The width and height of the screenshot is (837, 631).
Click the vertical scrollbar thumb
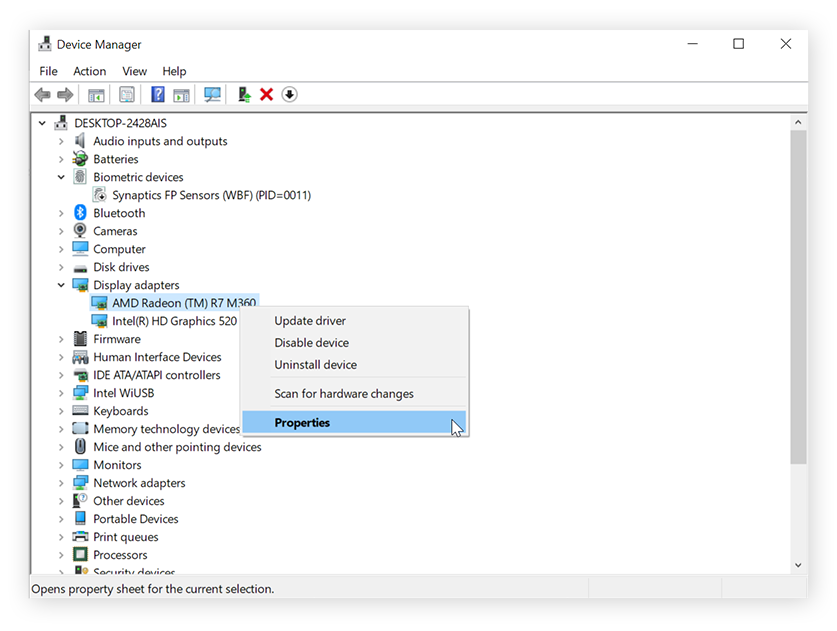pyautogui.click(x=798, y=297)
